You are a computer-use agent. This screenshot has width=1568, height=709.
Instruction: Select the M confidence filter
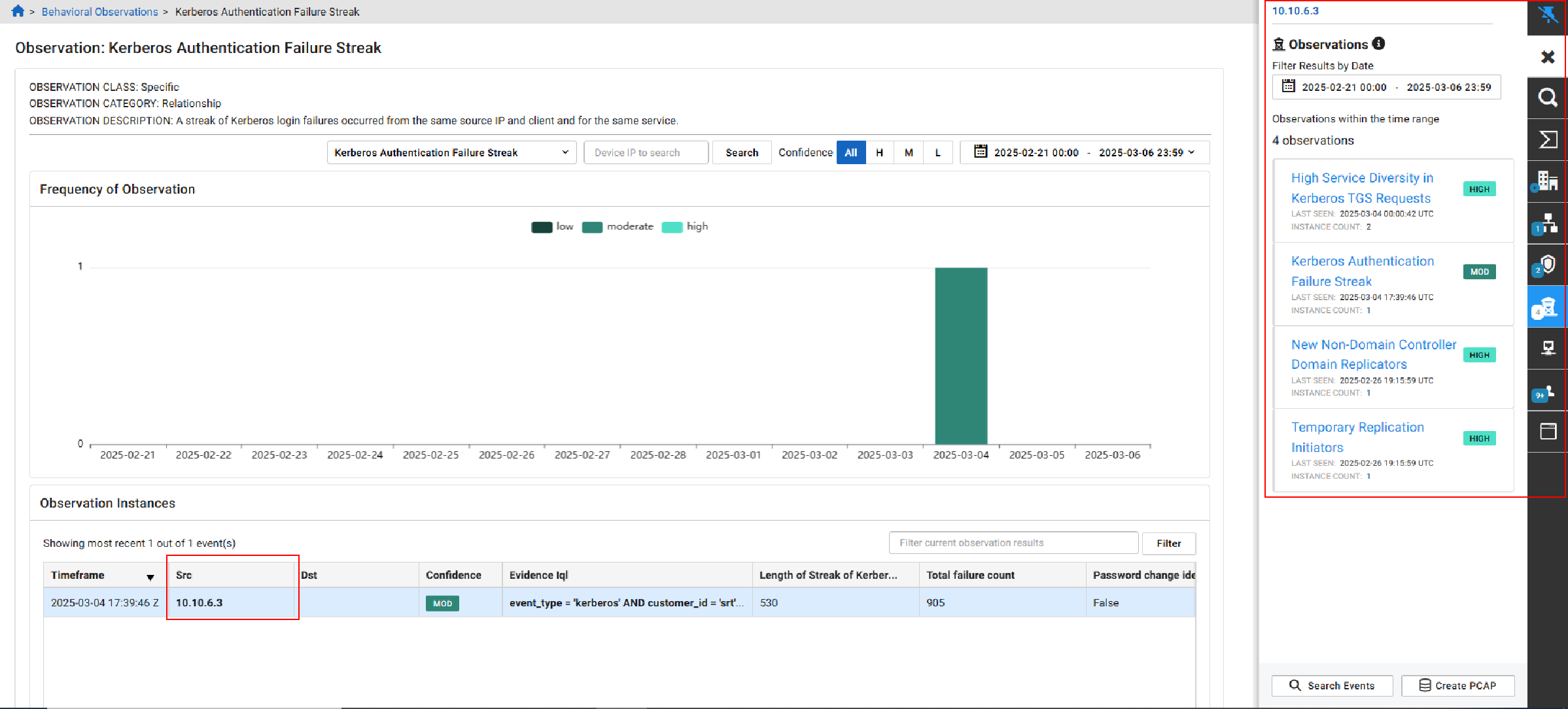[909, 152]
